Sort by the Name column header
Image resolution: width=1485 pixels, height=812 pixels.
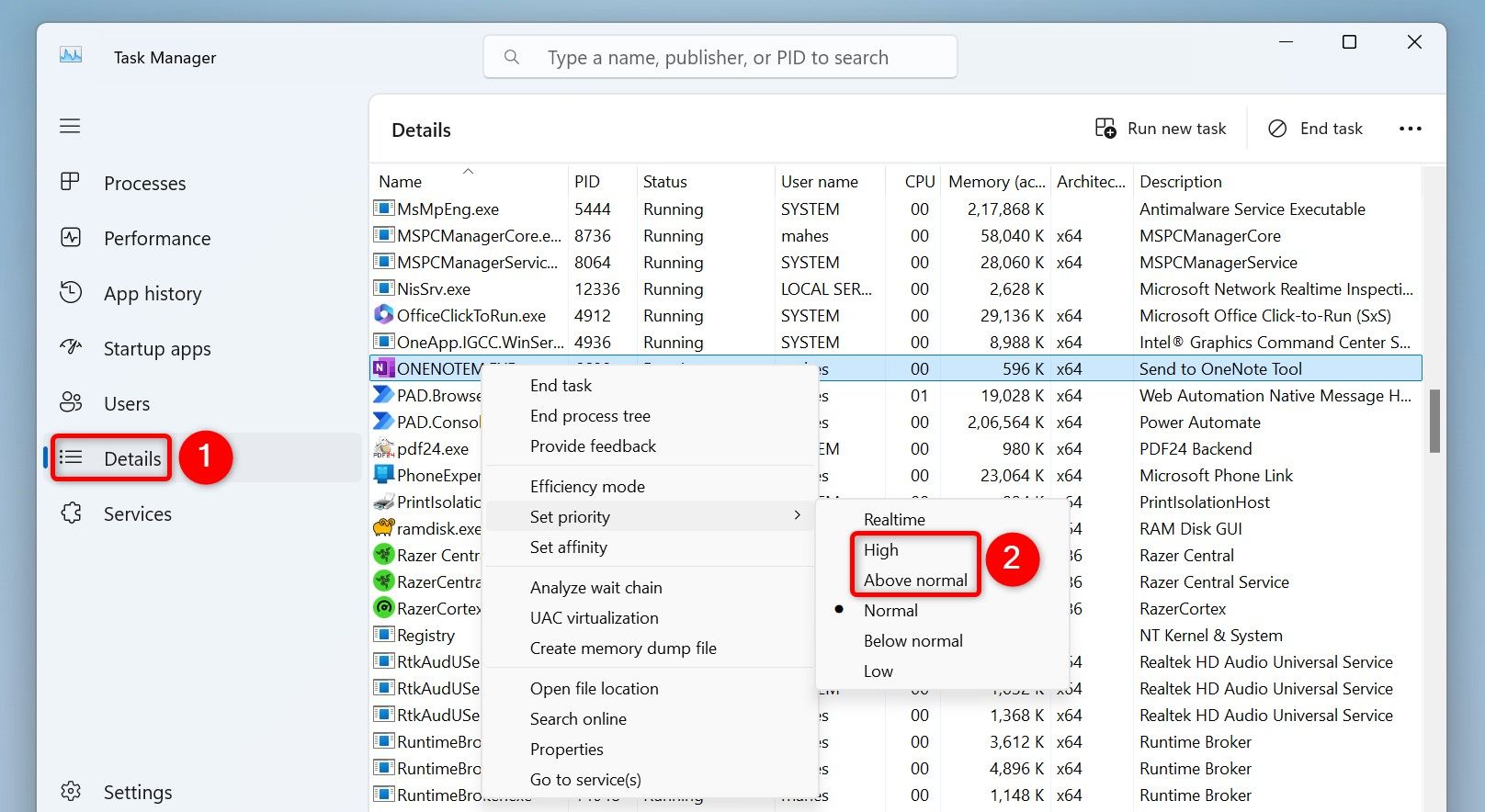coord(401,182)
